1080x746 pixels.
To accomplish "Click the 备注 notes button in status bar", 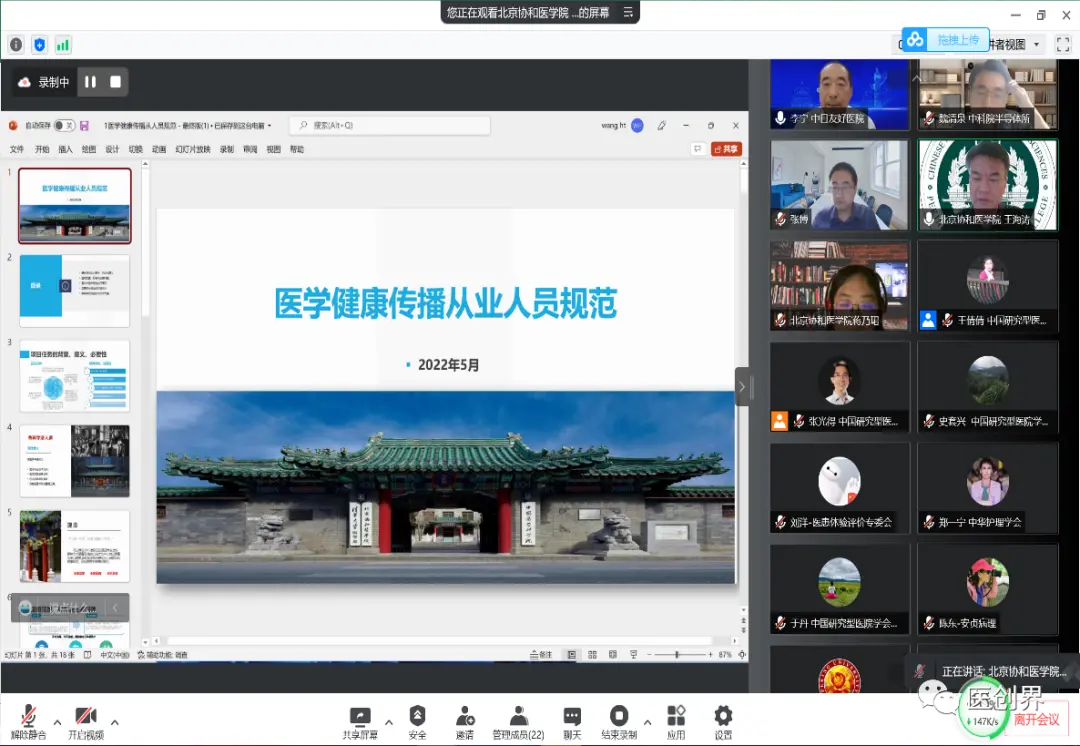I will point(541,654).
